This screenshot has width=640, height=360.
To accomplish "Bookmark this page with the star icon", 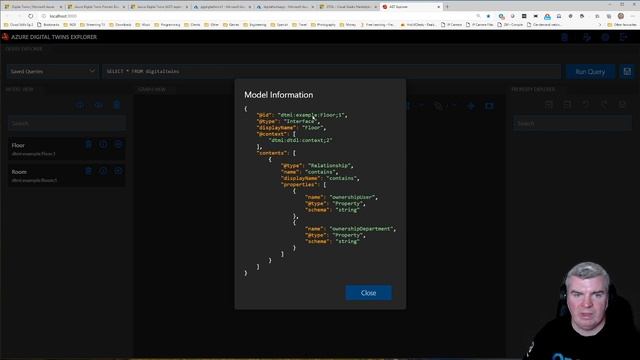I will click(x=488, y=16).
